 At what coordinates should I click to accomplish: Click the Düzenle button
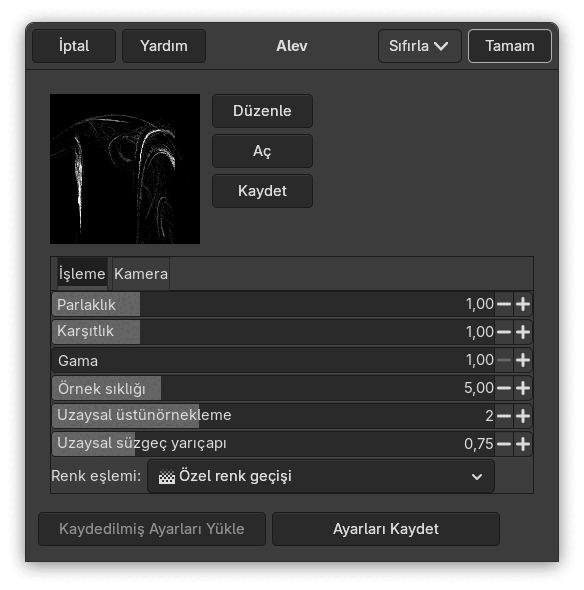coord(262,111)
